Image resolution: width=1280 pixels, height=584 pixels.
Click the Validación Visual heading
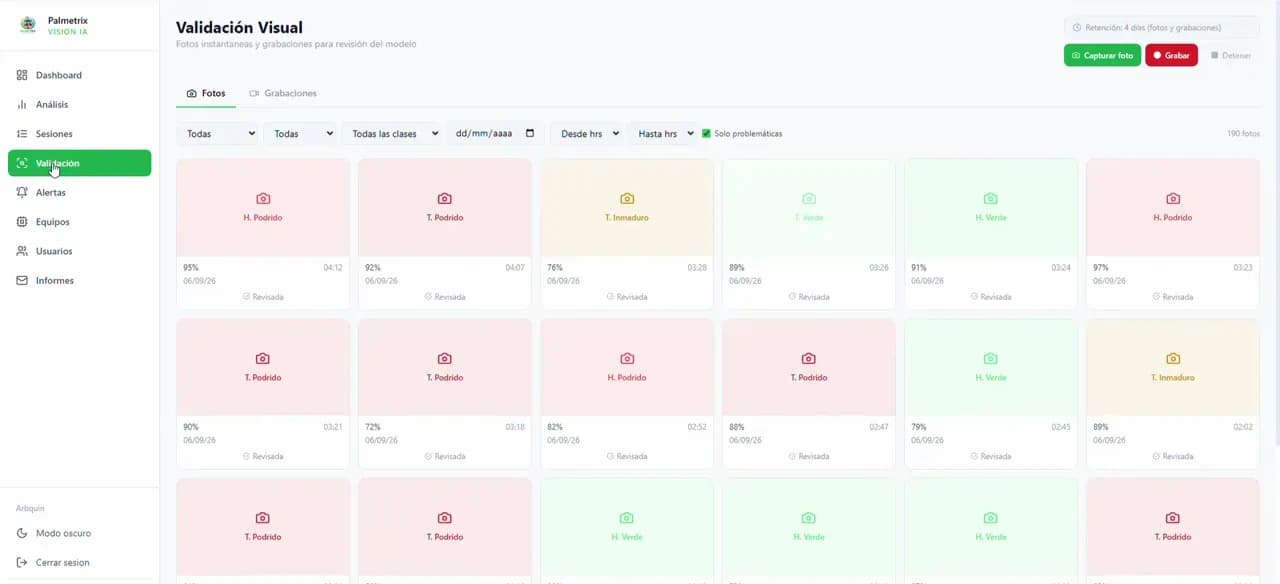(239, 28)
